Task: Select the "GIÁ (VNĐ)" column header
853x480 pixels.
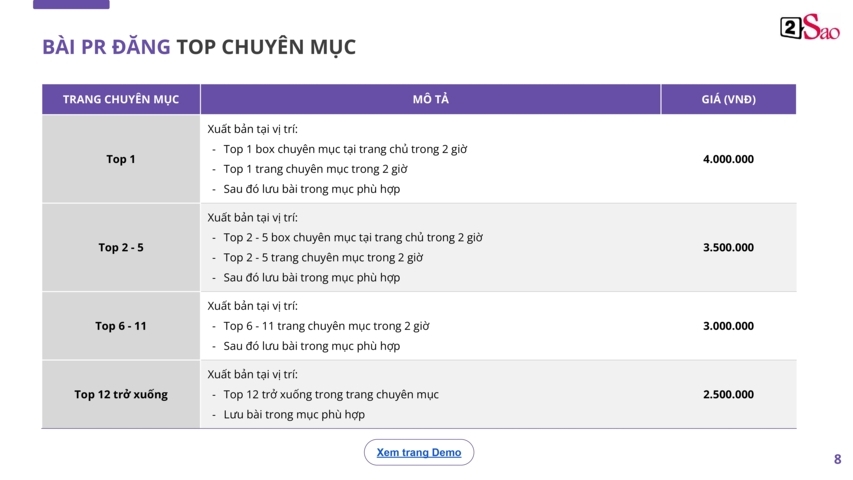Action: (x=728, y=100)
